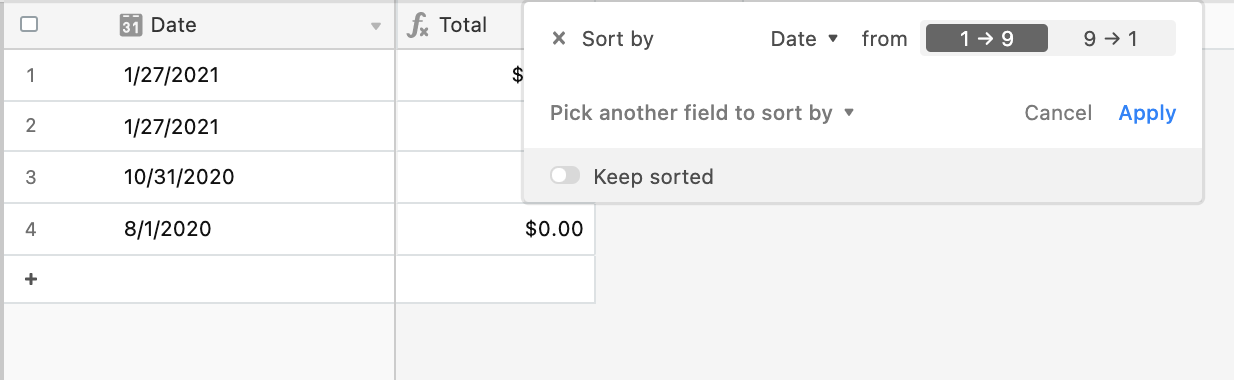This screenshot has width=1234, height=380.
Task: Click the formula fx icon in Total header
Action: 418,26
